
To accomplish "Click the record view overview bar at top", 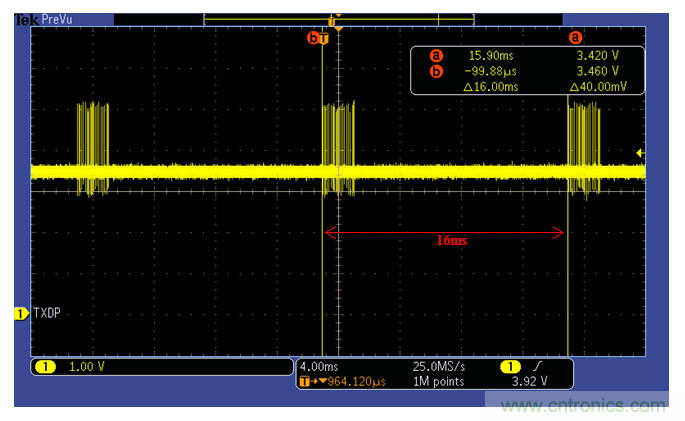I will coord(337,19).
